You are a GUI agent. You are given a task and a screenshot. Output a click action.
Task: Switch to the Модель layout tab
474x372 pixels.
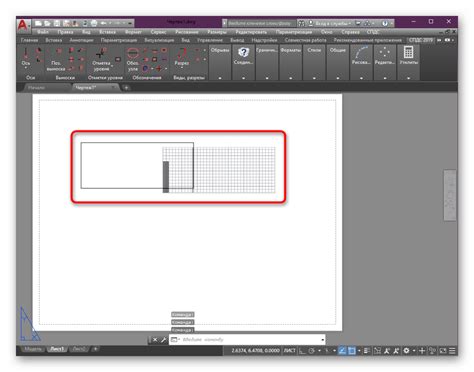click(33, 349)
